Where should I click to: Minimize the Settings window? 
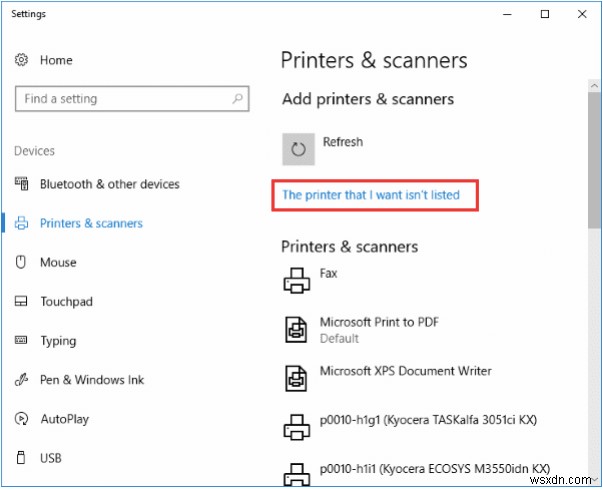pos(508,14)
